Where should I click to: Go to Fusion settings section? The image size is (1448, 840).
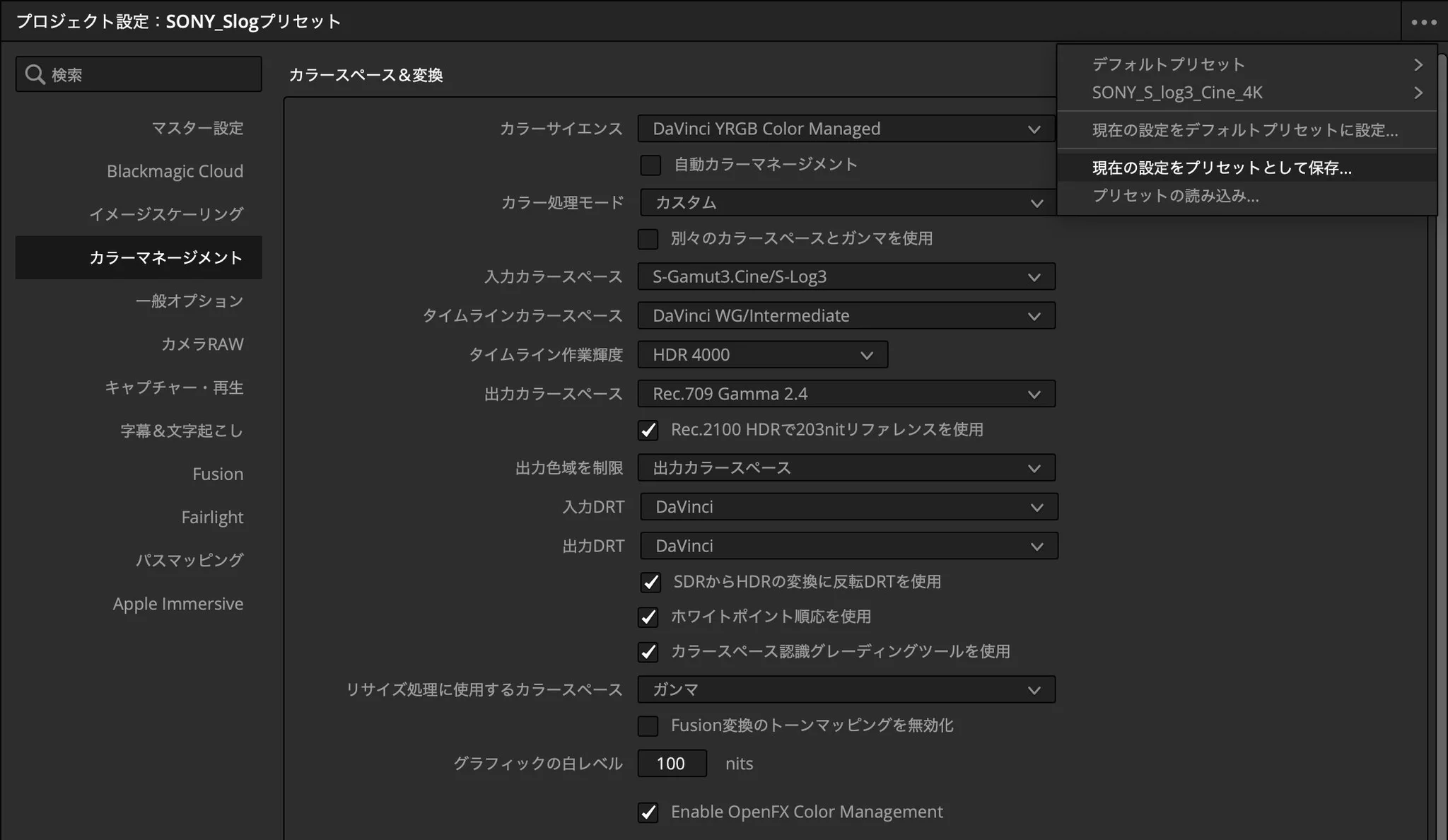pos(139,474)
